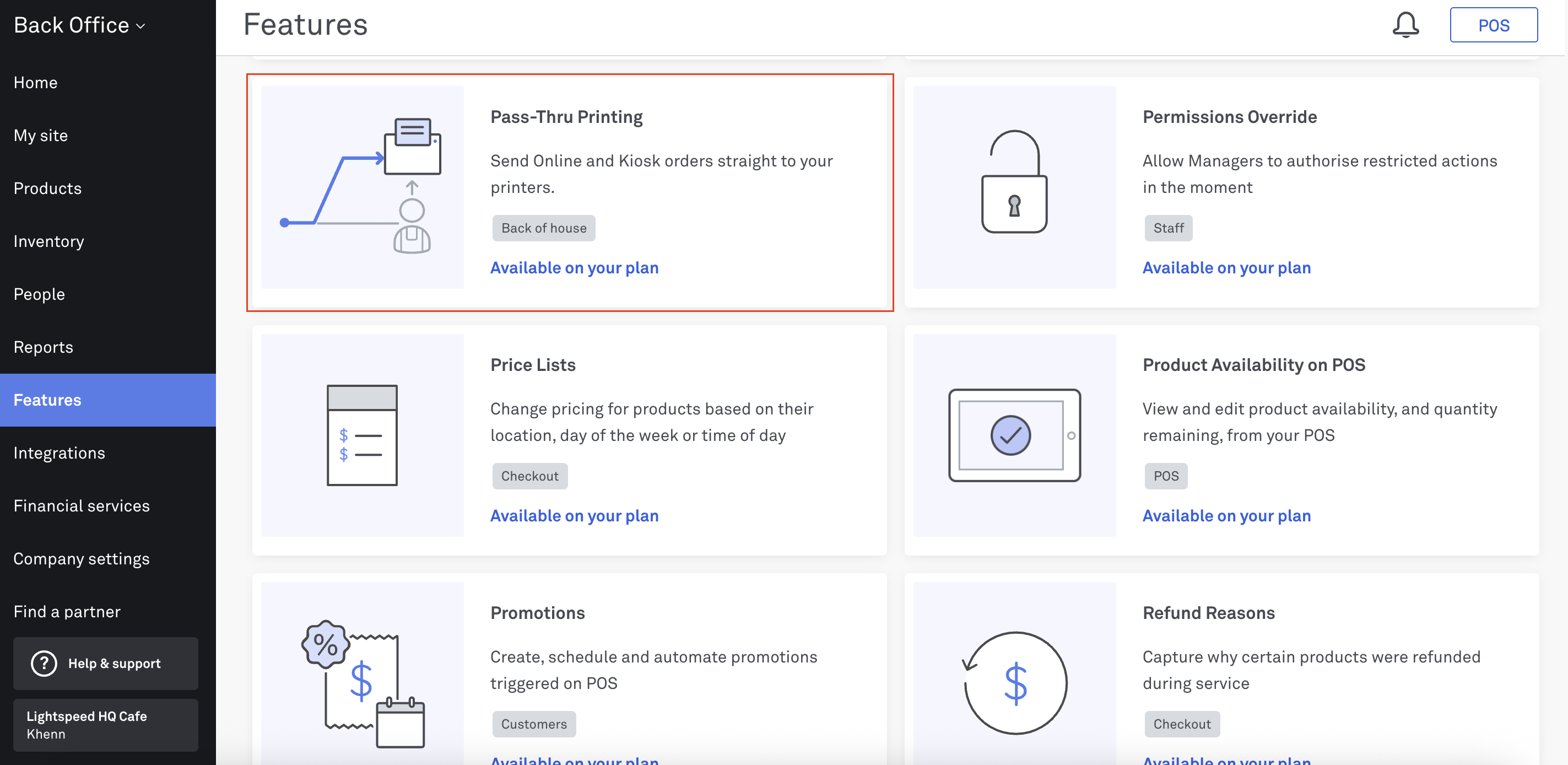This screenshot has height=765, width=1568.
Task: Open My site in the sidebar
Action: coord(108,135)
